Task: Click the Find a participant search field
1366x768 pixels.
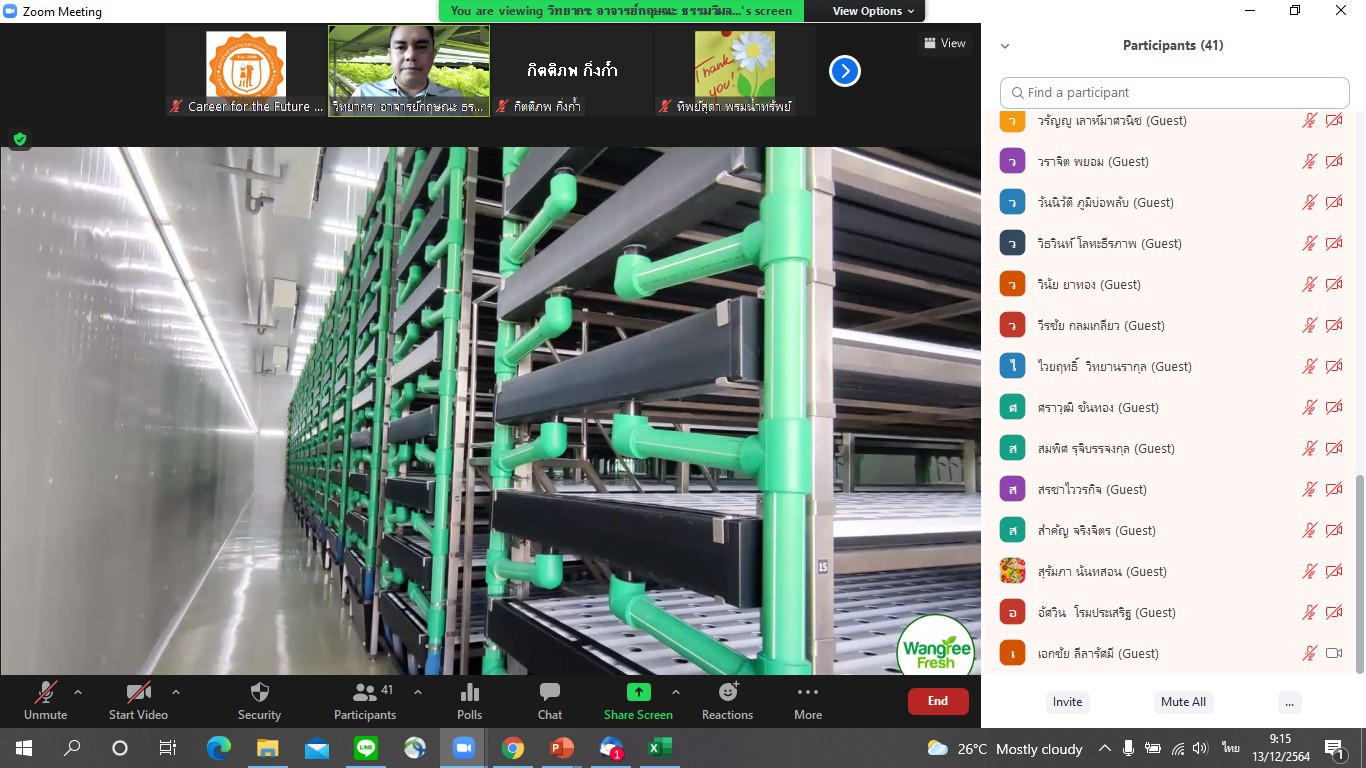Action: (1175, 93)
